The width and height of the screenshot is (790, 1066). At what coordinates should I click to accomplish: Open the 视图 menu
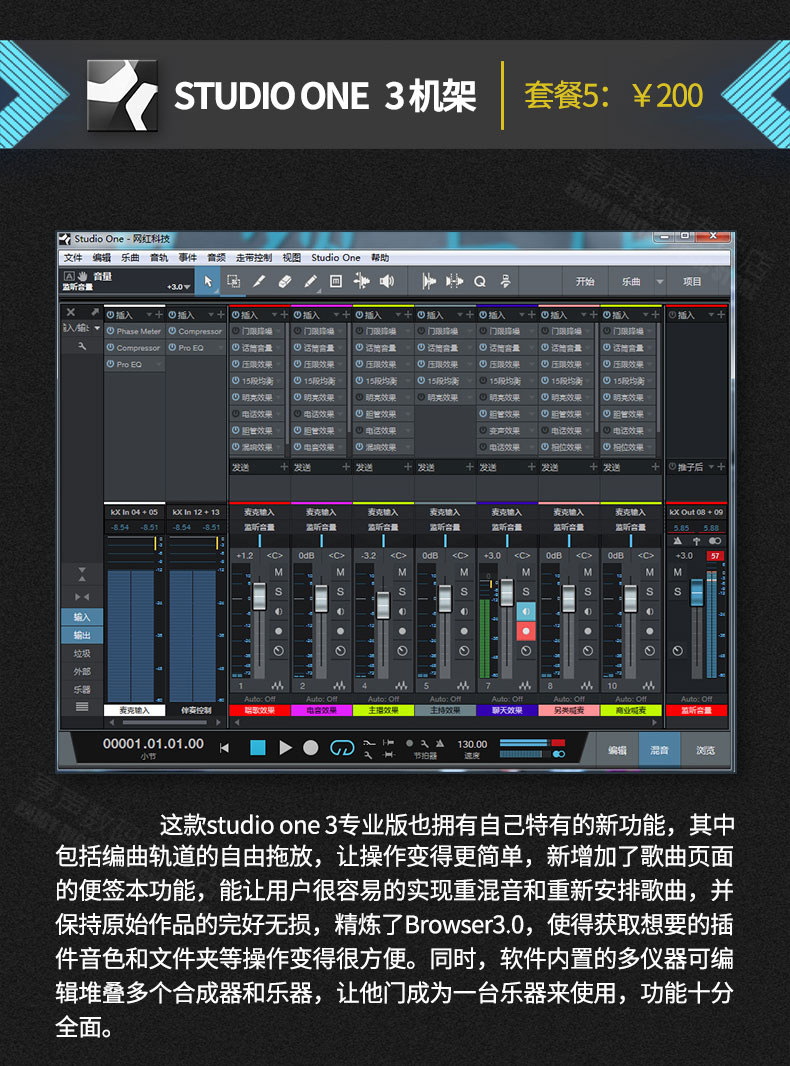click(x=292, y=258)
